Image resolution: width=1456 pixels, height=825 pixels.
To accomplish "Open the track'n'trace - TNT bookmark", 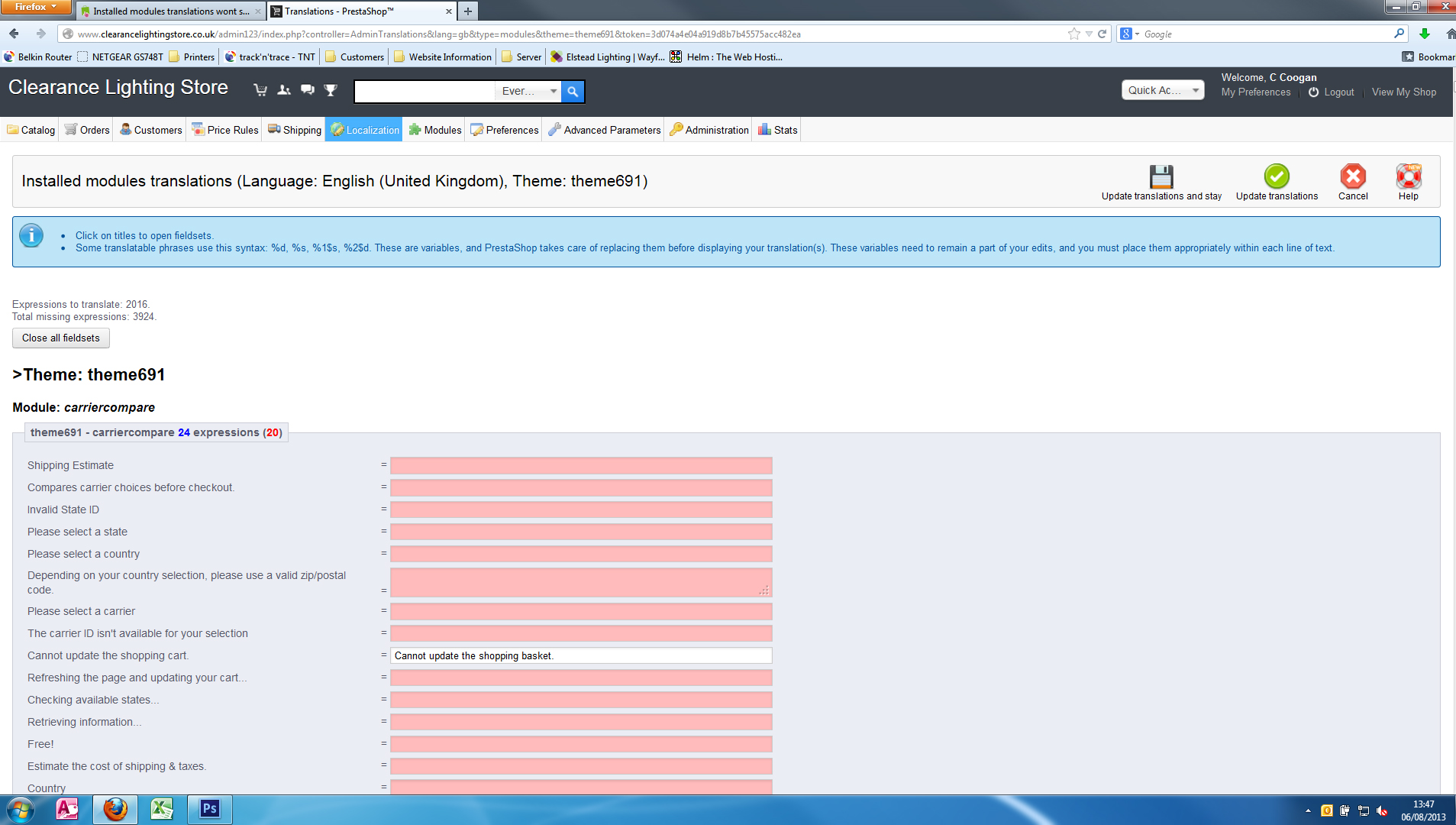I will (x=270, y=57).
